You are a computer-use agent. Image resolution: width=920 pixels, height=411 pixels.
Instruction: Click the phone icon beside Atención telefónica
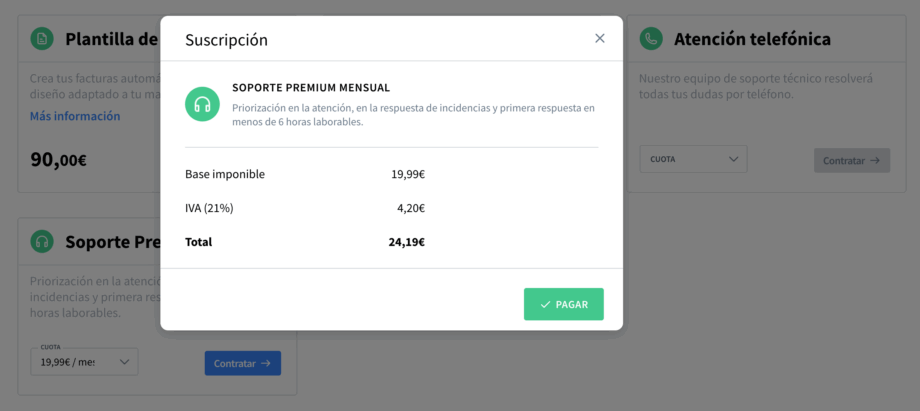[x=652, y=39]
